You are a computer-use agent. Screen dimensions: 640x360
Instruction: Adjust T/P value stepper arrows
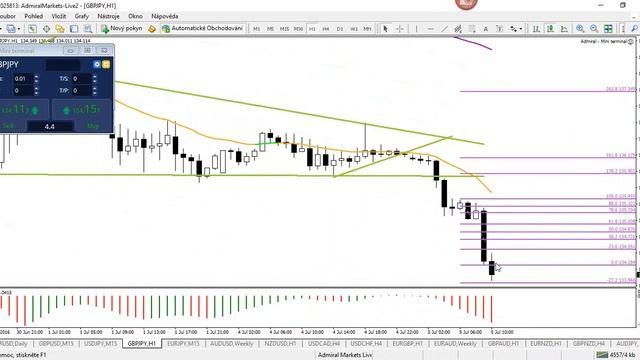[x=95, y=91]
